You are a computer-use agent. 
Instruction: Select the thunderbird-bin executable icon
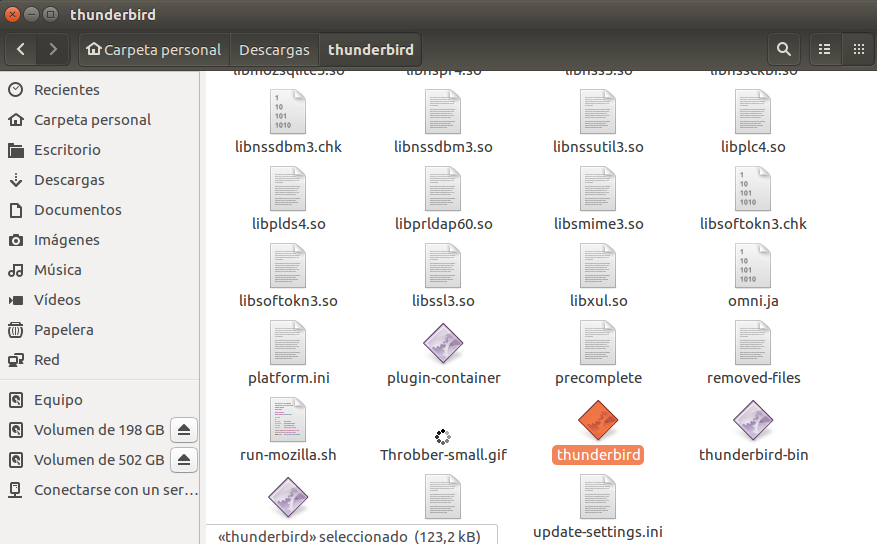753,420
